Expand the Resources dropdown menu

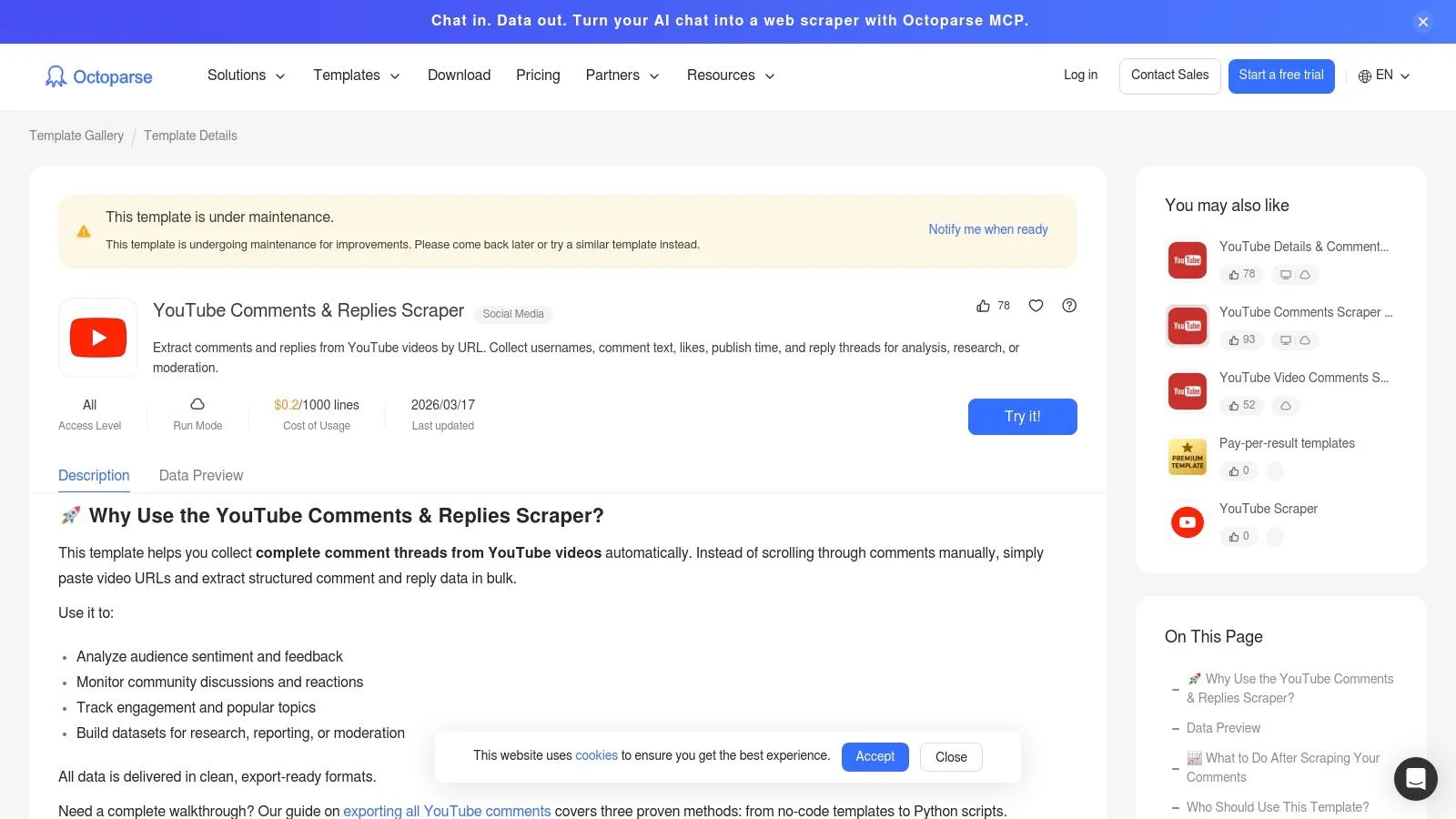(730, 76)
